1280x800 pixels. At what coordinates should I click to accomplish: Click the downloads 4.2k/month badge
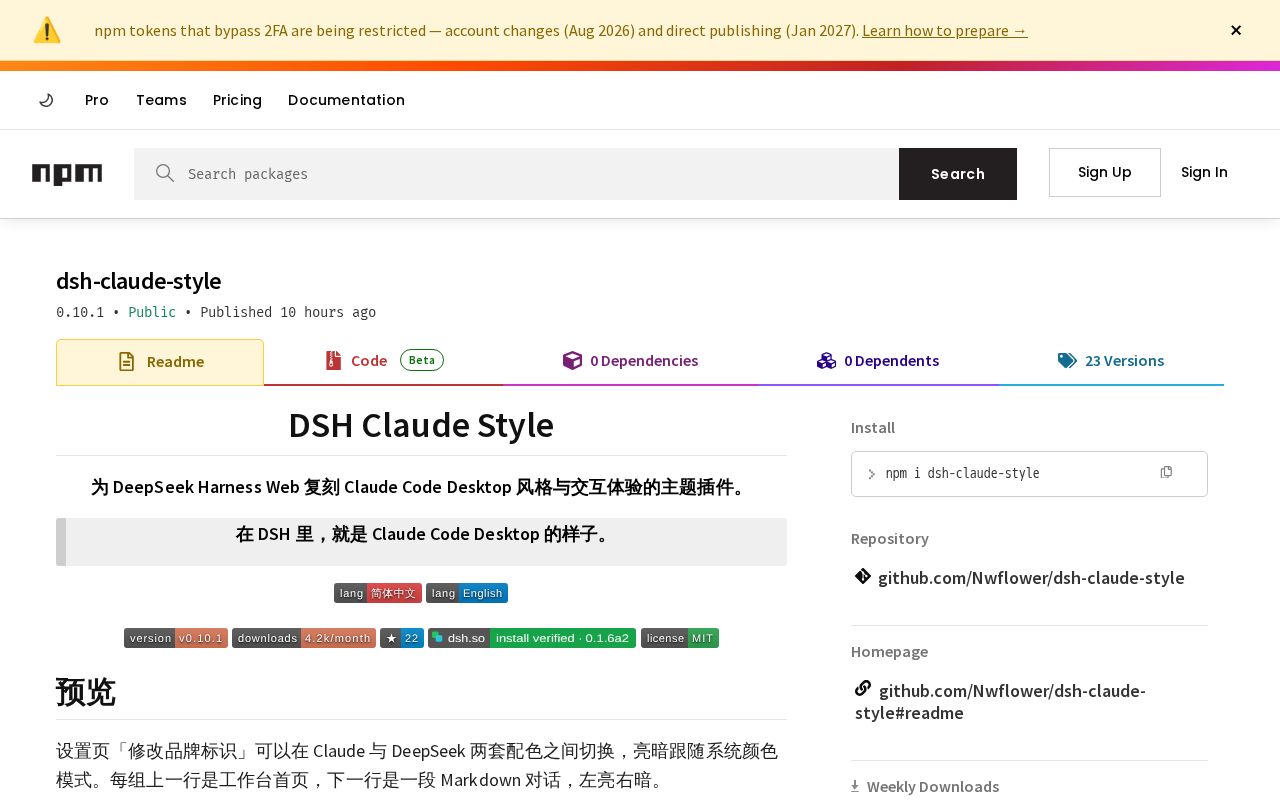pyautogui.click(x=304, y=638)
